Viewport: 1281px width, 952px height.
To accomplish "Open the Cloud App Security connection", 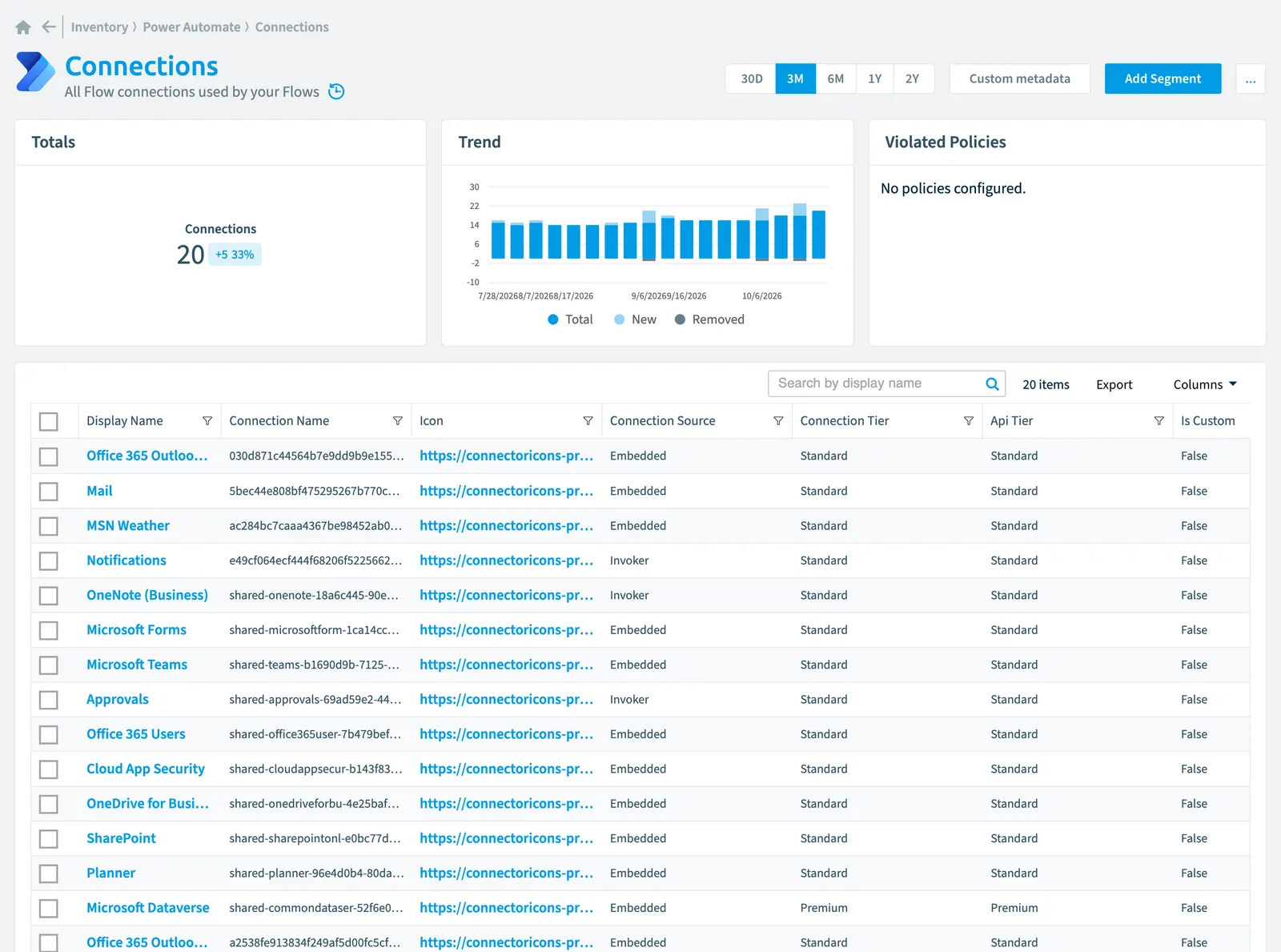I will tap(146, 769).
